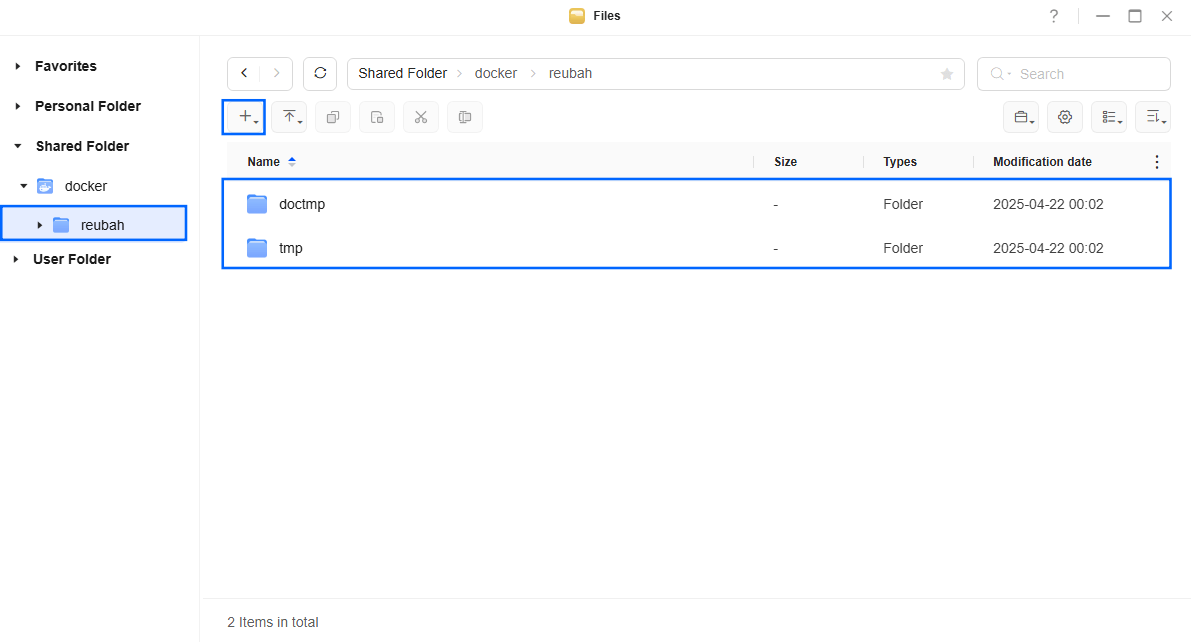Expand the reubah folder tree node
This screenshot has height=642, width=1191.
(x=40, y=225)
